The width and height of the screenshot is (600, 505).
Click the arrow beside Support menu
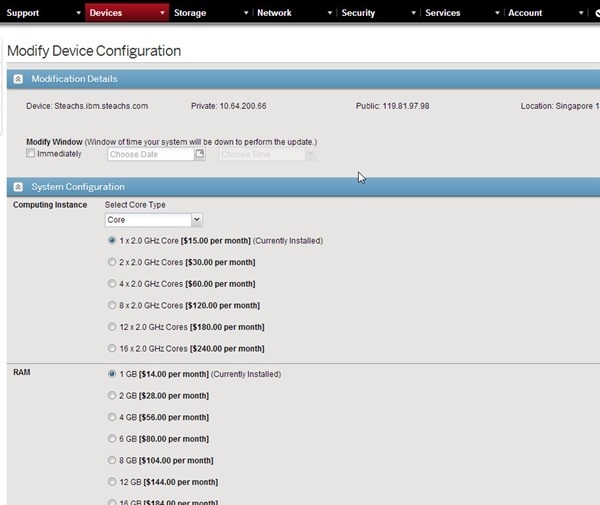point(78,13)
